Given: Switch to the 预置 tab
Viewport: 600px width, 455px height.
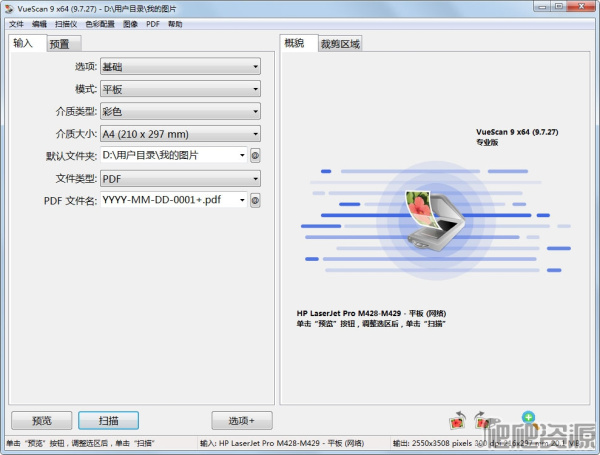Looking at the screenshot, I should point(59,44).
